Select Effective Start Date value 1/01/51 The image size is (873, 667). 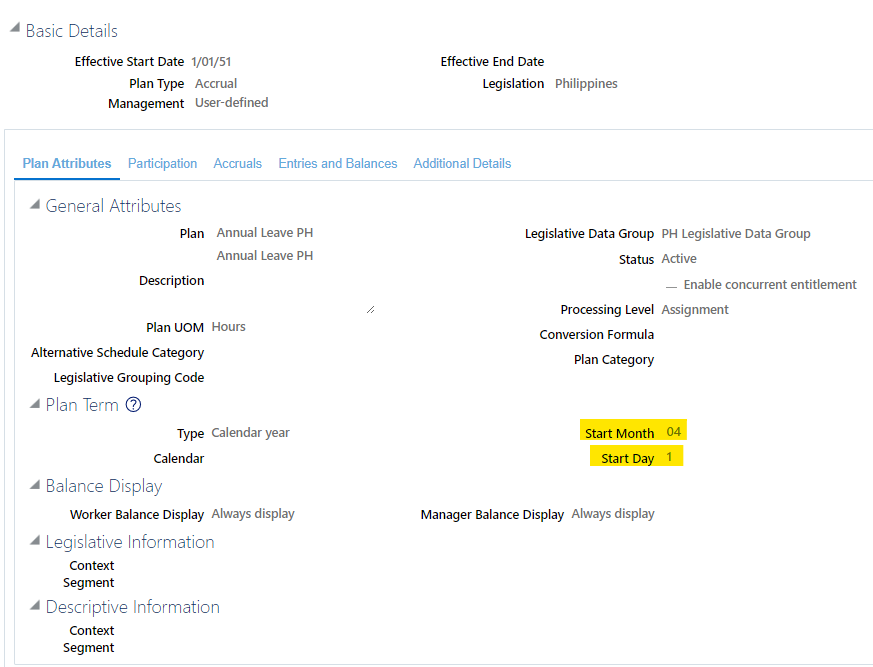coord(211,62)
